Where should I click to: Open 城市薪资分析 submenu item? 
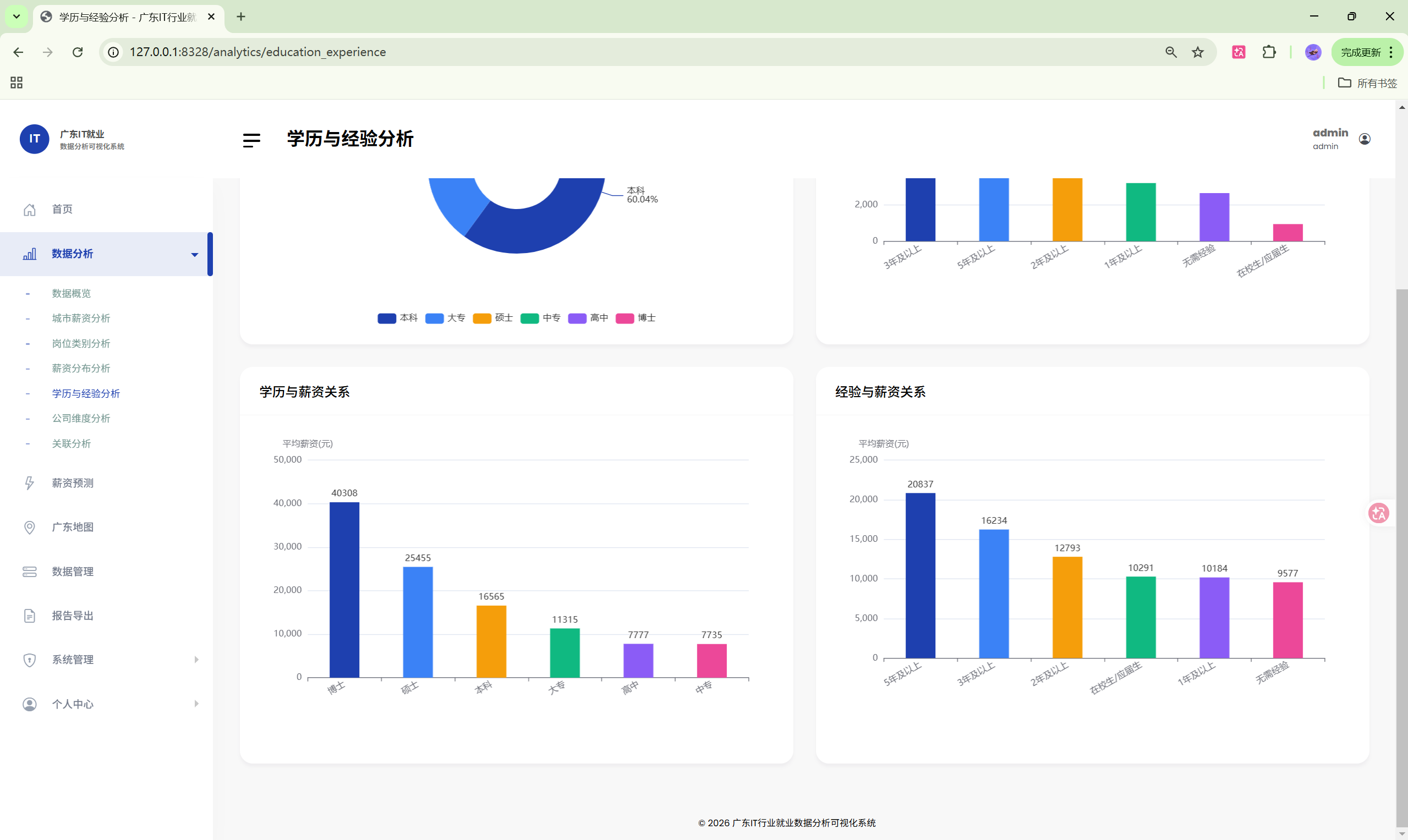click(x=81, y=318)
